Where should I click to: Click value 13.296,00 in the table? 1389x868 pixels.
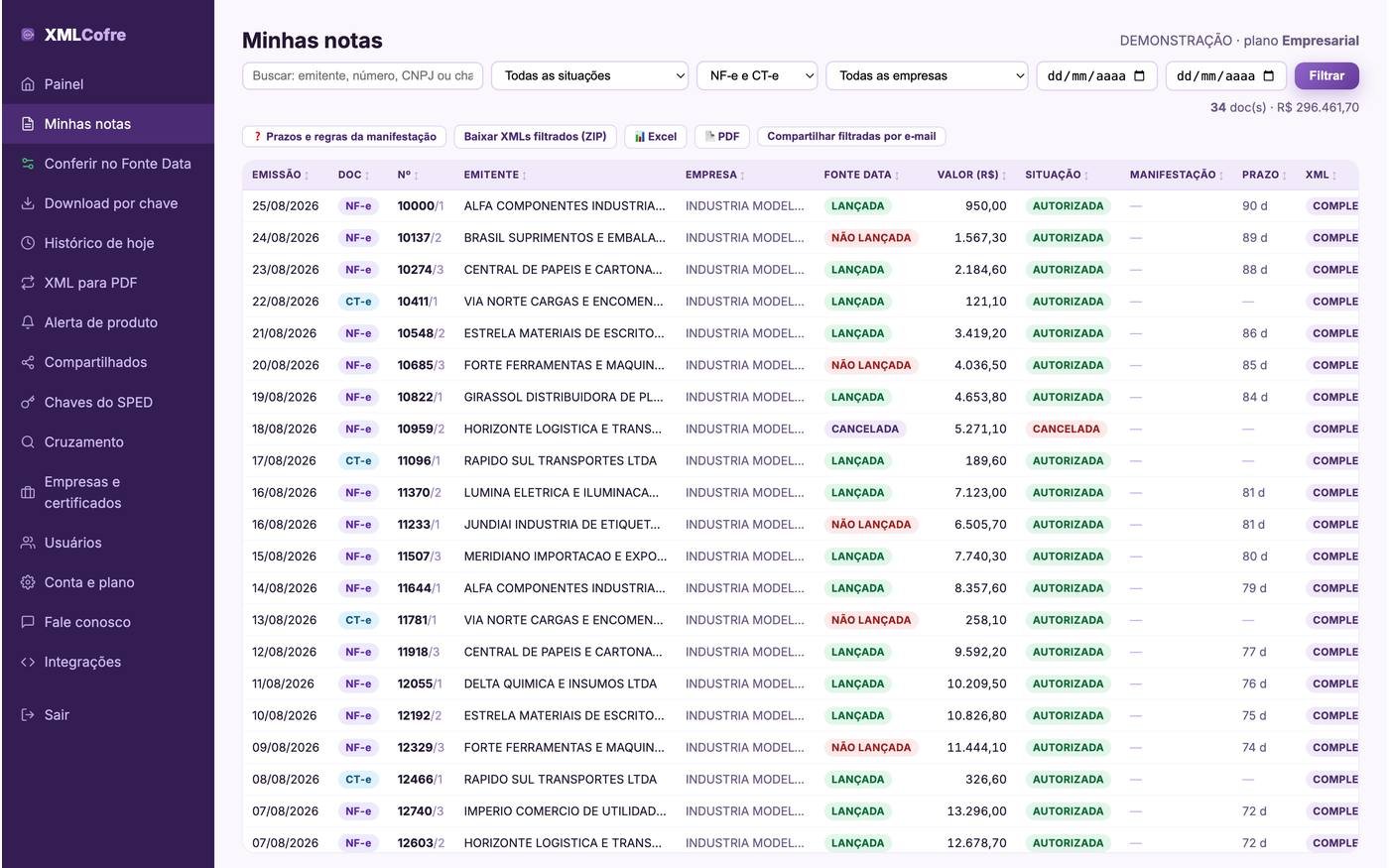coord(976,811)
